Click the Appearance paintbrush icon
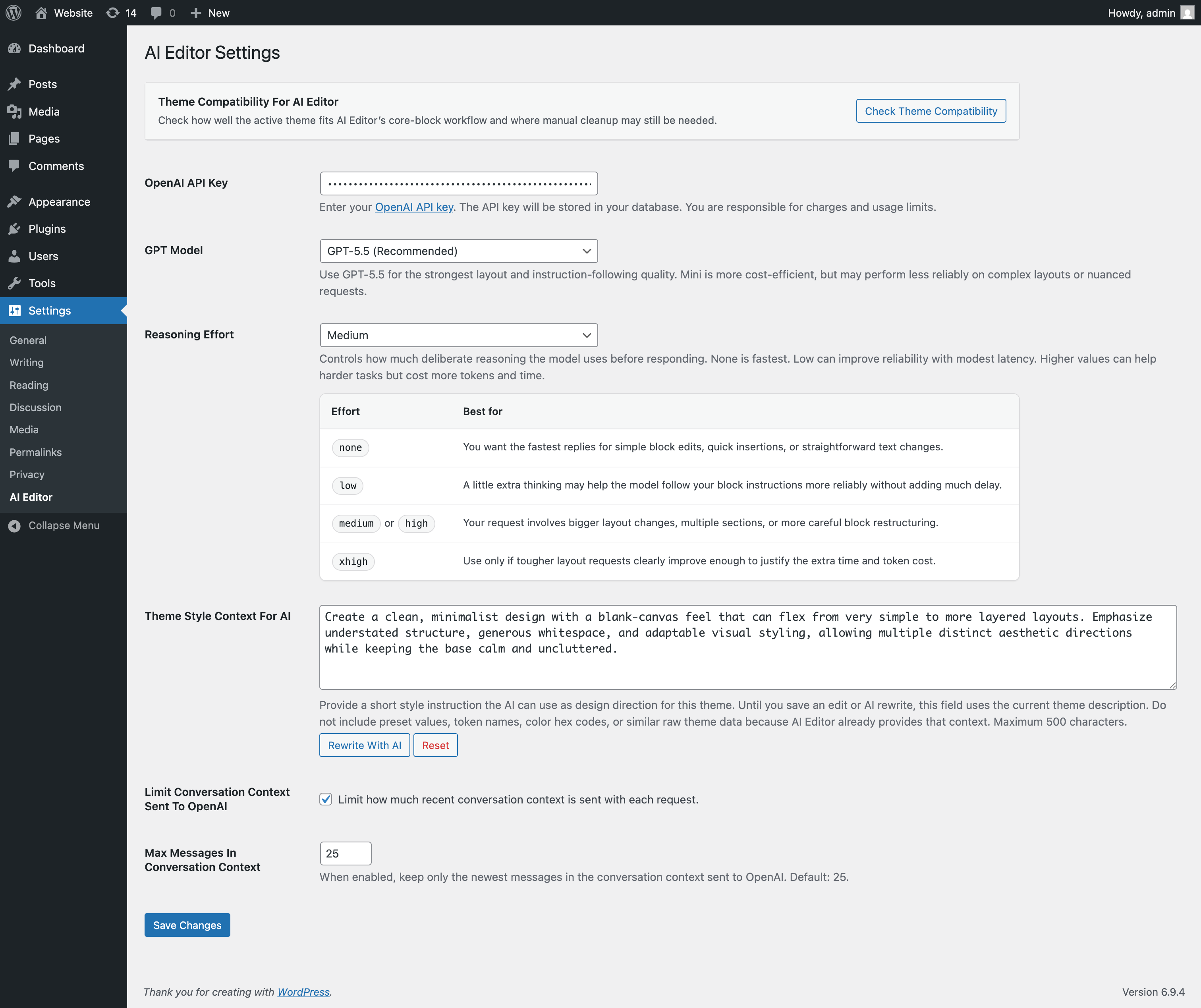 [x=14, y=201]
